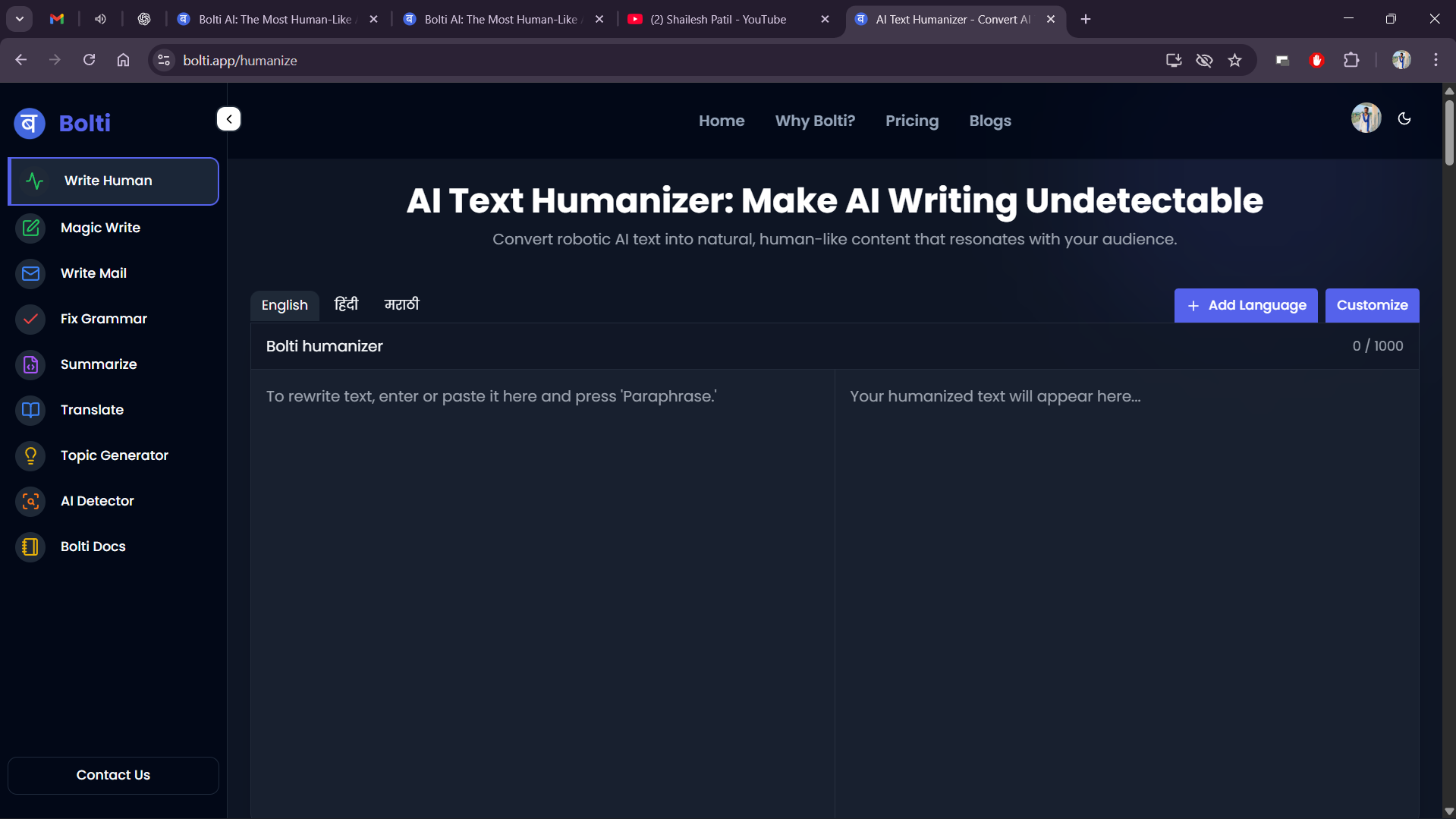
Task: Open Bolti Docs from the sidebar
Action: [93, 547]
